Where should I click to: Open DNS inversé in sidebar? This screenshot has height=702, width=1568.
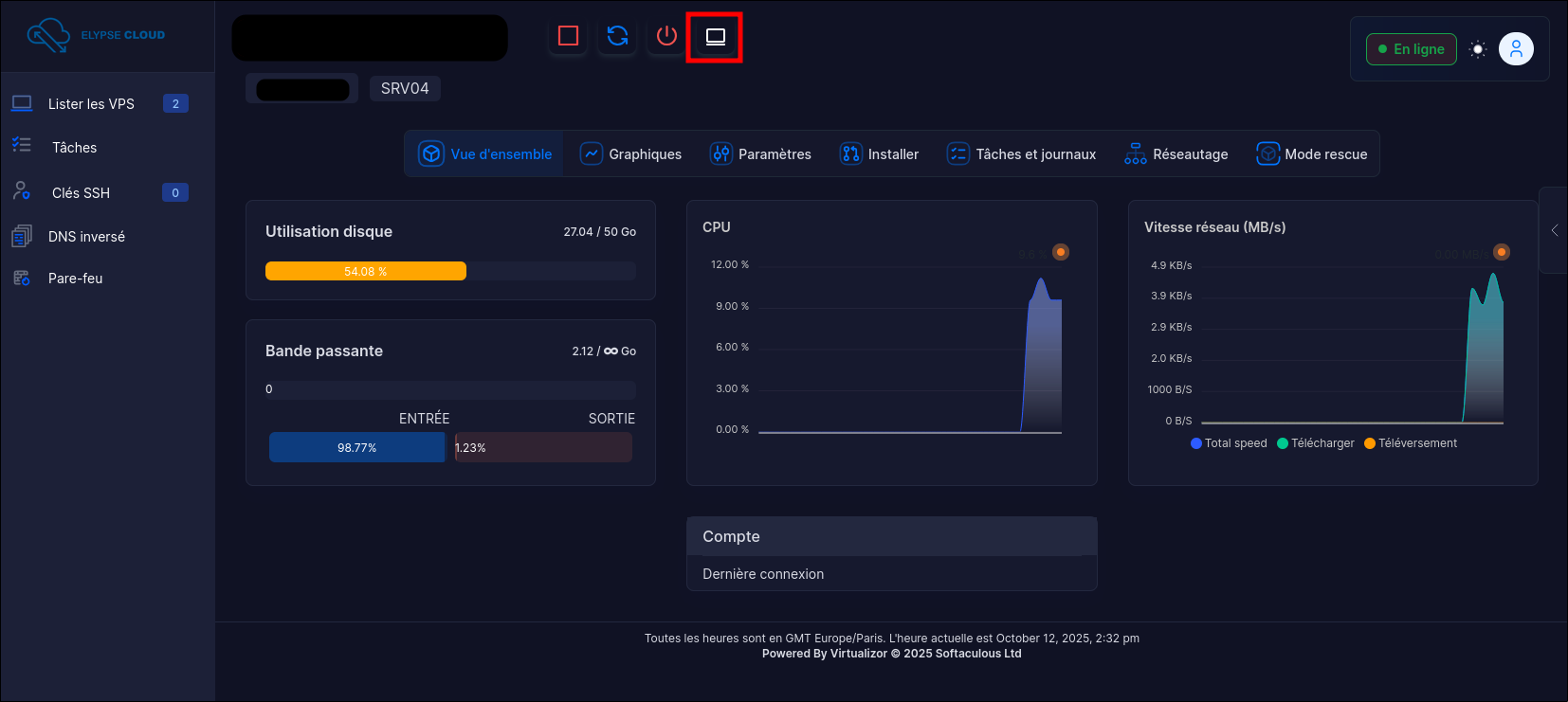(x=86, y=237)
